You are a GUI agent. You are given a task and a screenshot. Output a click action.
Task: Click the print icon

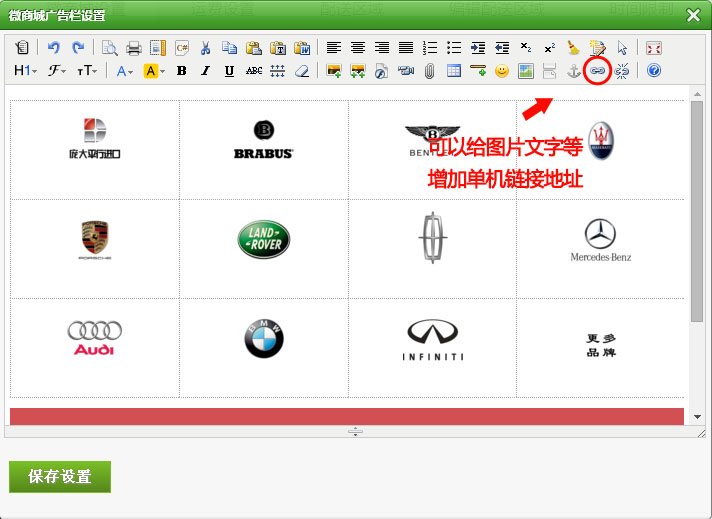[x=133, y=48]
